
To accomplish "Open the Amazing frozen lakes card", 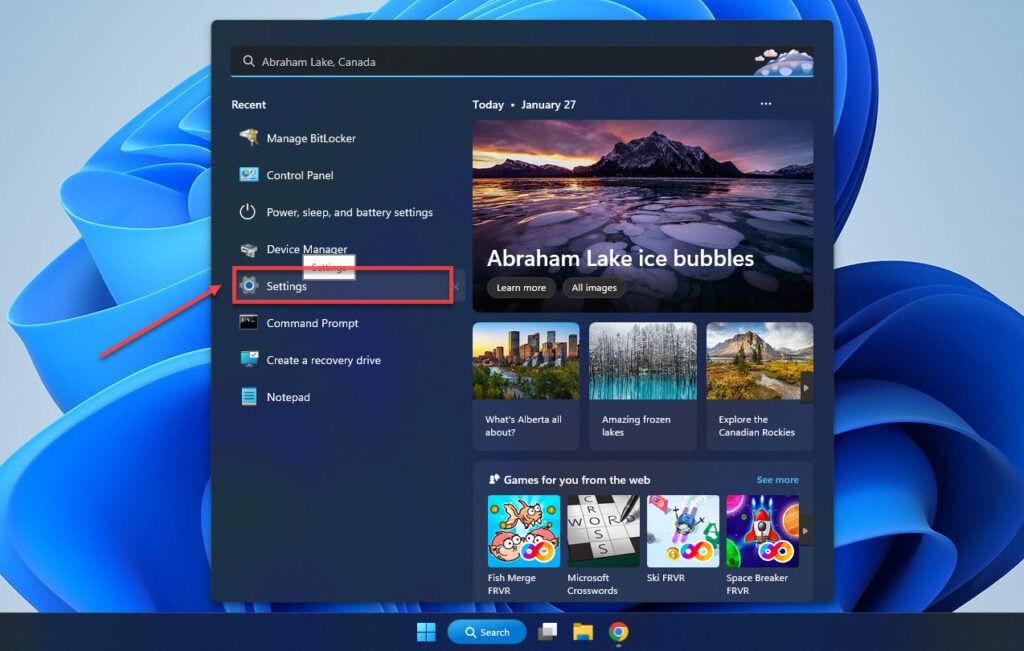I will pyautogui.click(x=643, y=386).
